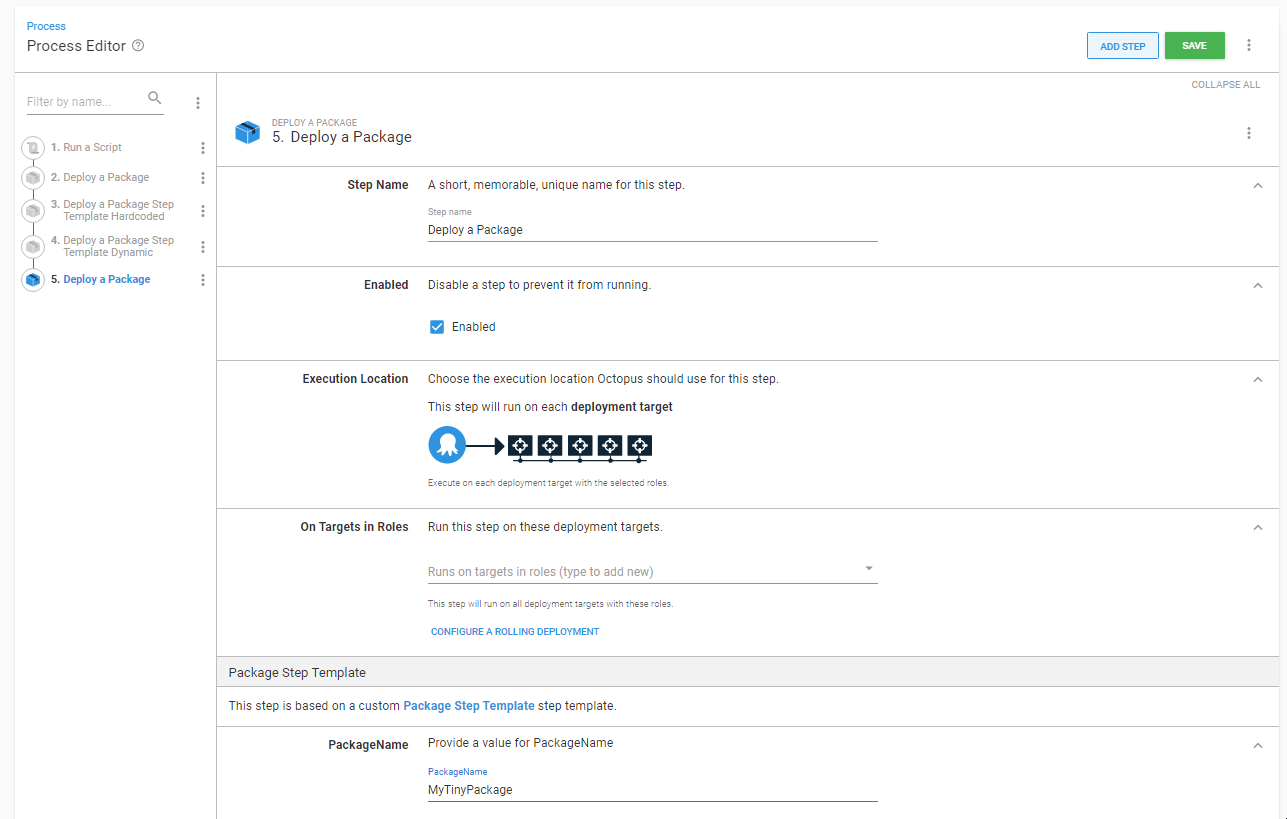1287x819 pixels.
Task: Open the step header overflow menu
Action: [1249, 133]
